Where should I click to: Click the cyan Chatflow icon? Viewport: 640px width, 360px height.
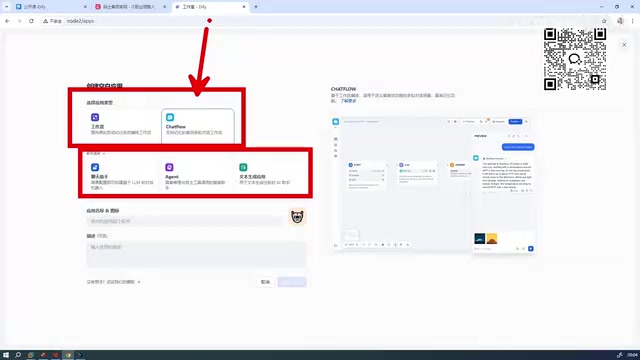click(170, 117)
